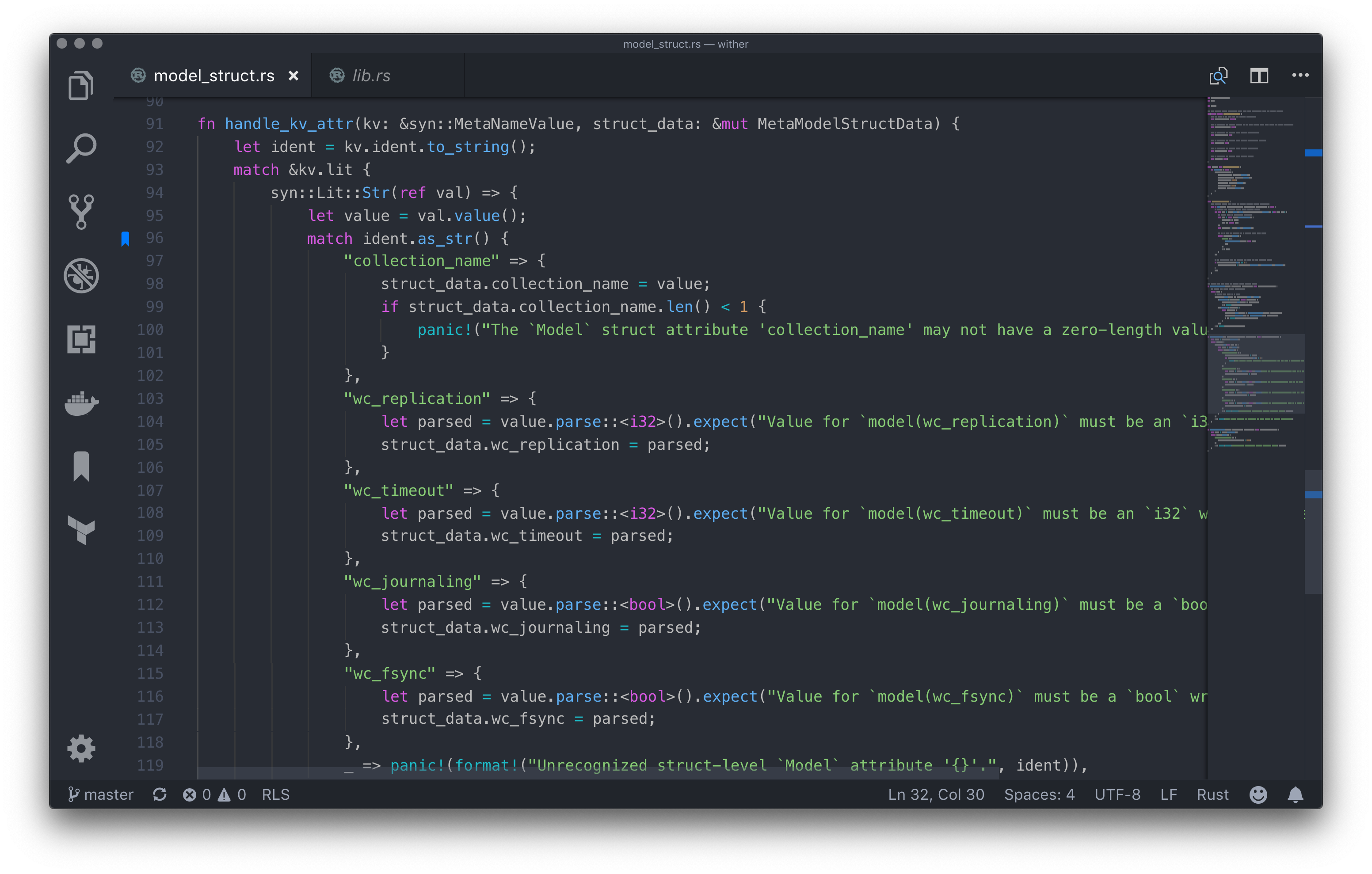Image resolution: width=1372 pixels, height=874 pixels.
Task: Open the More Actions ellipsis menu
Action: pyautogui.click(x=1301, y=75)
